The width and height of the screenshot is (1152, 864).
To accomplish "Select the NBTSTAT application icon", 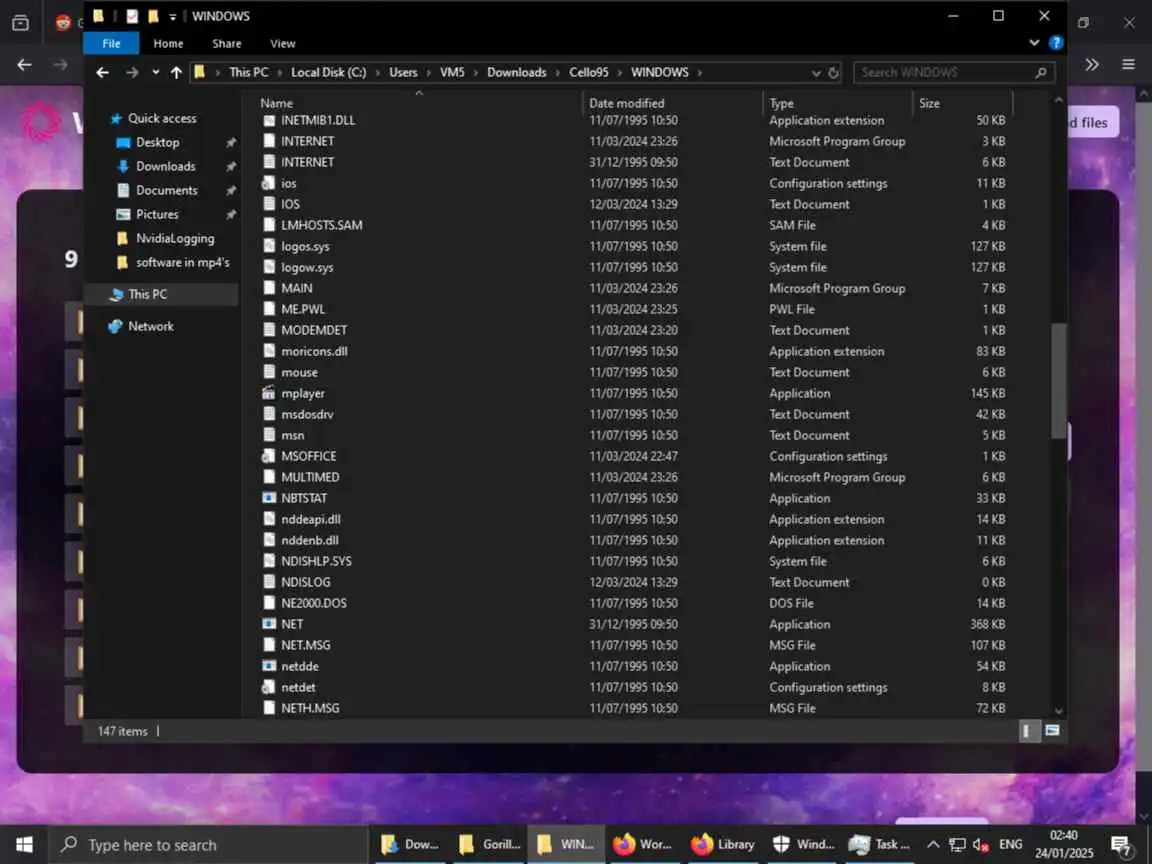I will [x=269, y=498].
